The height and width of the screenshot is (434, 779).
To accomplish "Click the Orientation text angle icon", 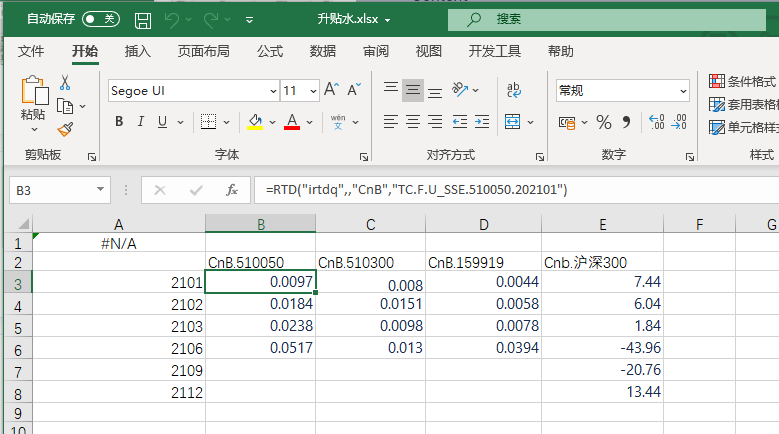I will tap(460, 89).
